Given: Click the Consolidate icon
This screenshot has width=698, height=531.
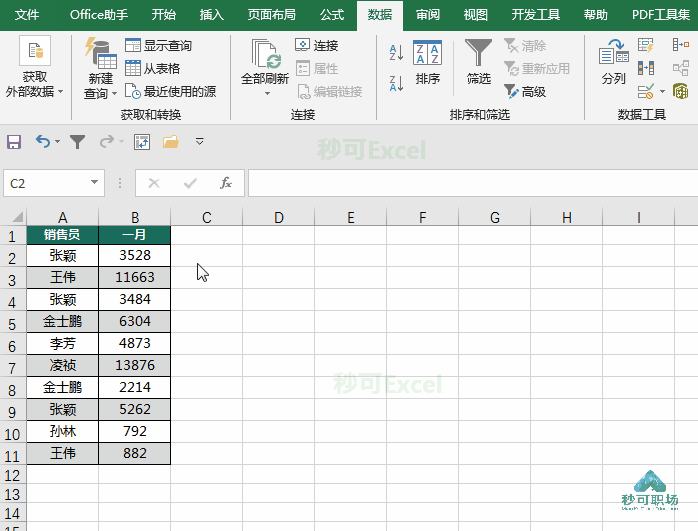Looking at the screenshot, I should point(681,45).
